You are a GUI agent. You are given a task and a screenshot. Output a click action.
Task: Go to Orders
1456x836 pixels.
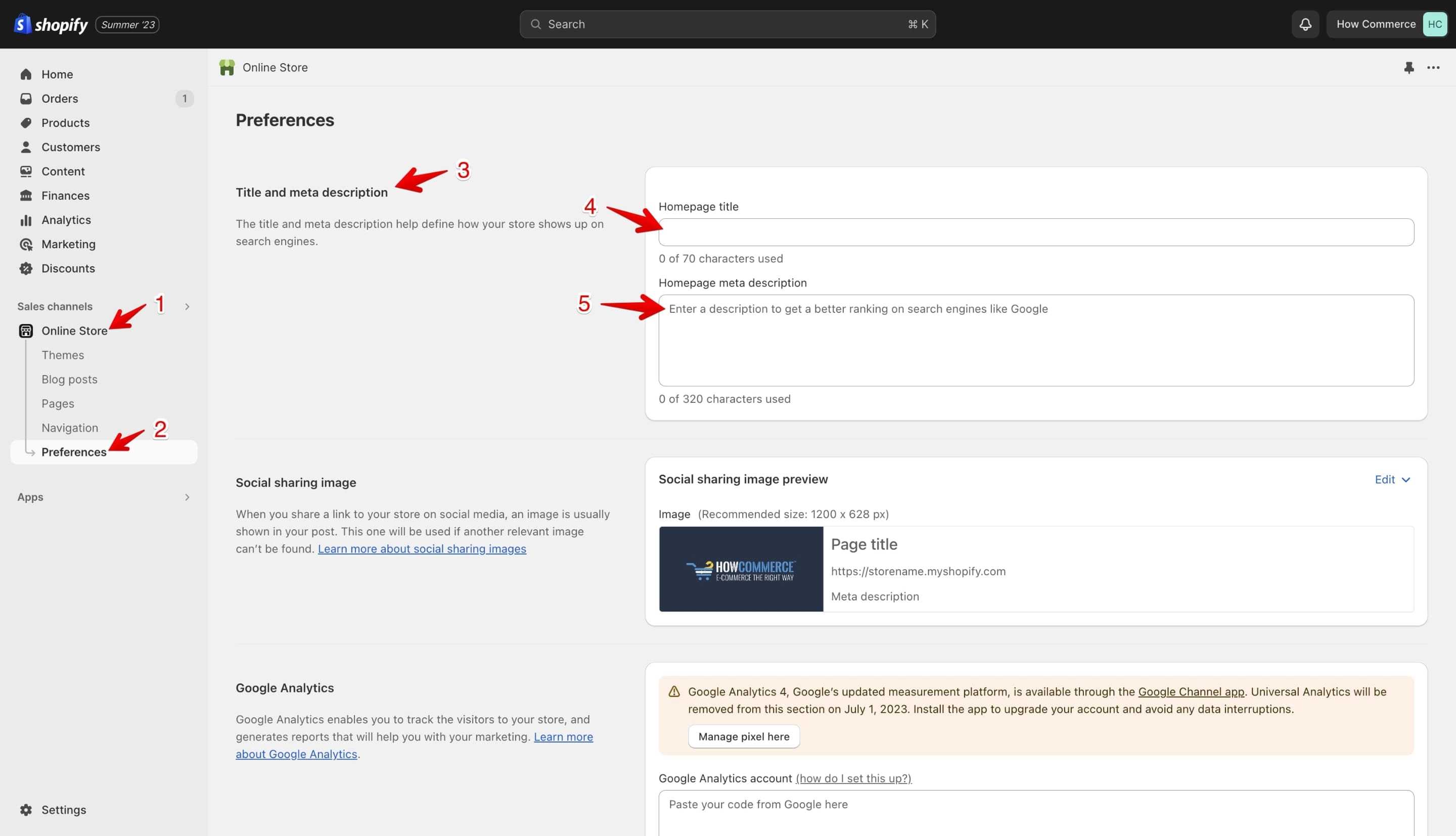click(x=104, y=98)
